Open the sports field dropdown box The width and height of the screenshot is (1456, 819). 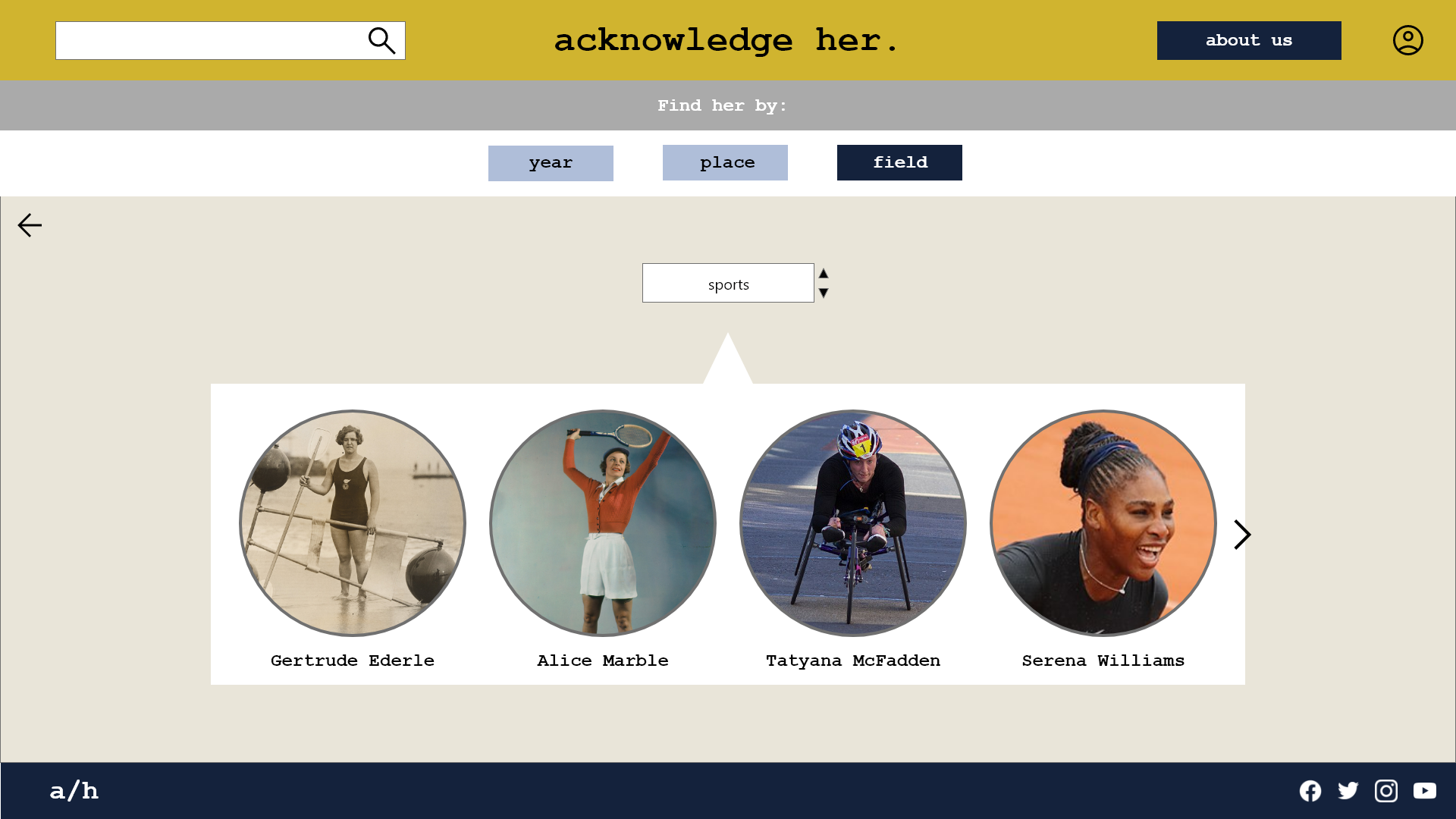tap(728, 283)
